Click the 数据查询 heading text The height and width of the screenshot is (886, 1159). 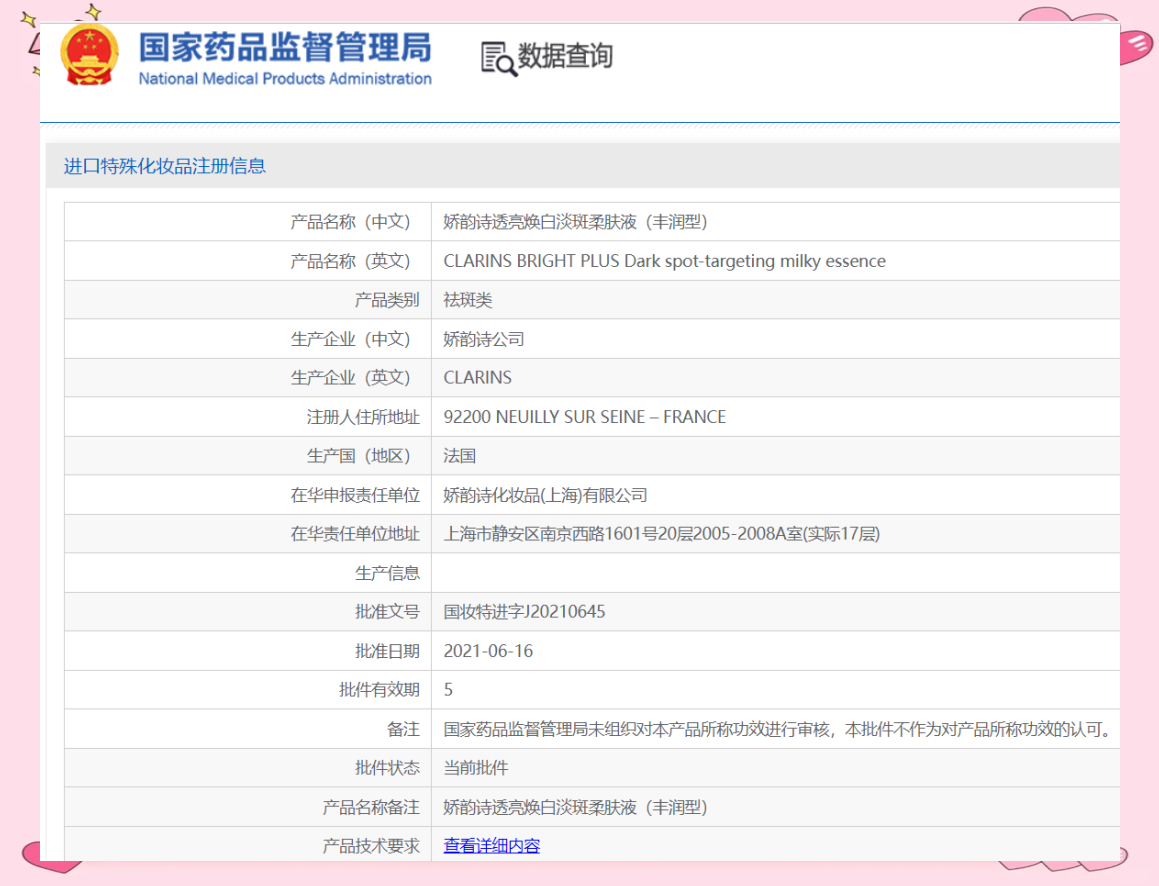(x=565, y=55)
